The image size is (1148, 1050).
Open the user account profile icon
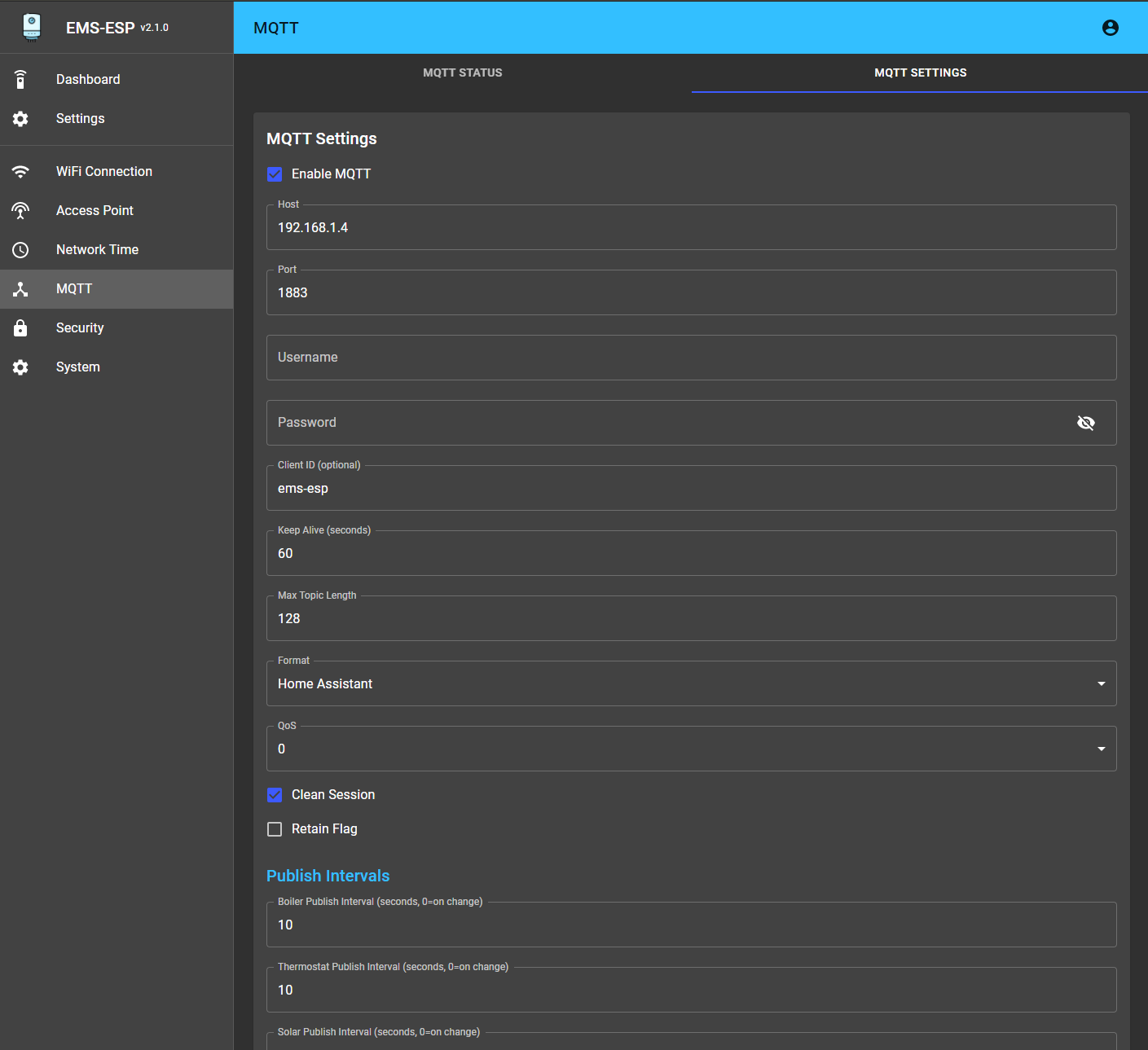point(1110,28)
